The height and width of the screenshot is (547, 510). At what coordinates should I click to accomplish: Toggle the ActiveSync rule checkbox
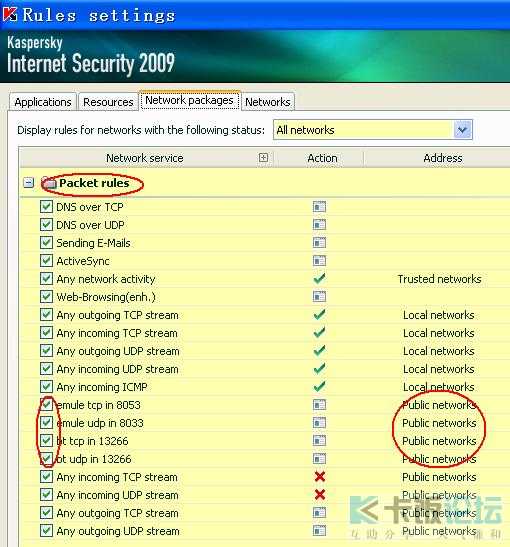click(46, 261)
